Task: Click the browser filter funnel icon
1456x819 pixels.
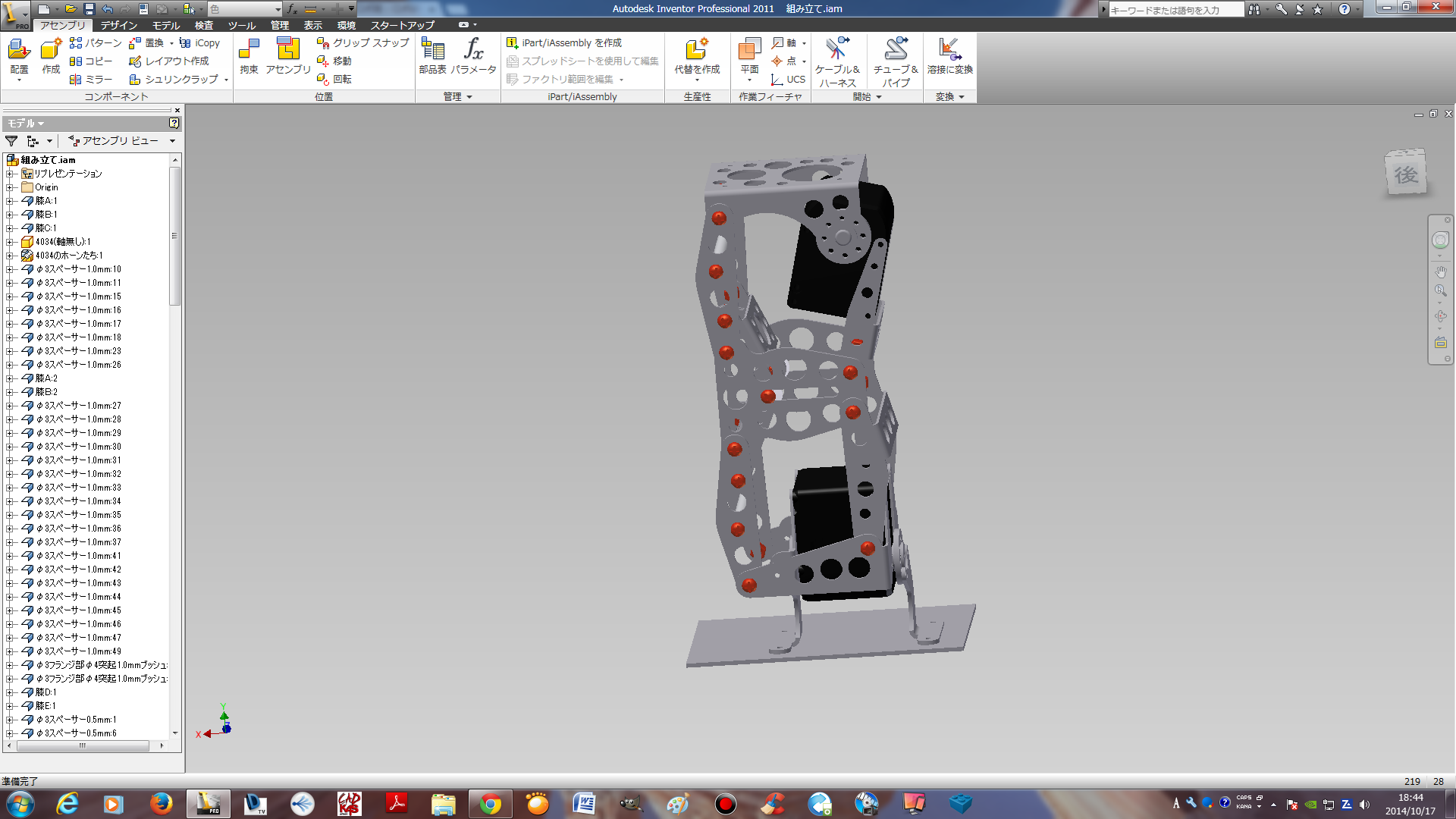Action: (x=11, y=141)
